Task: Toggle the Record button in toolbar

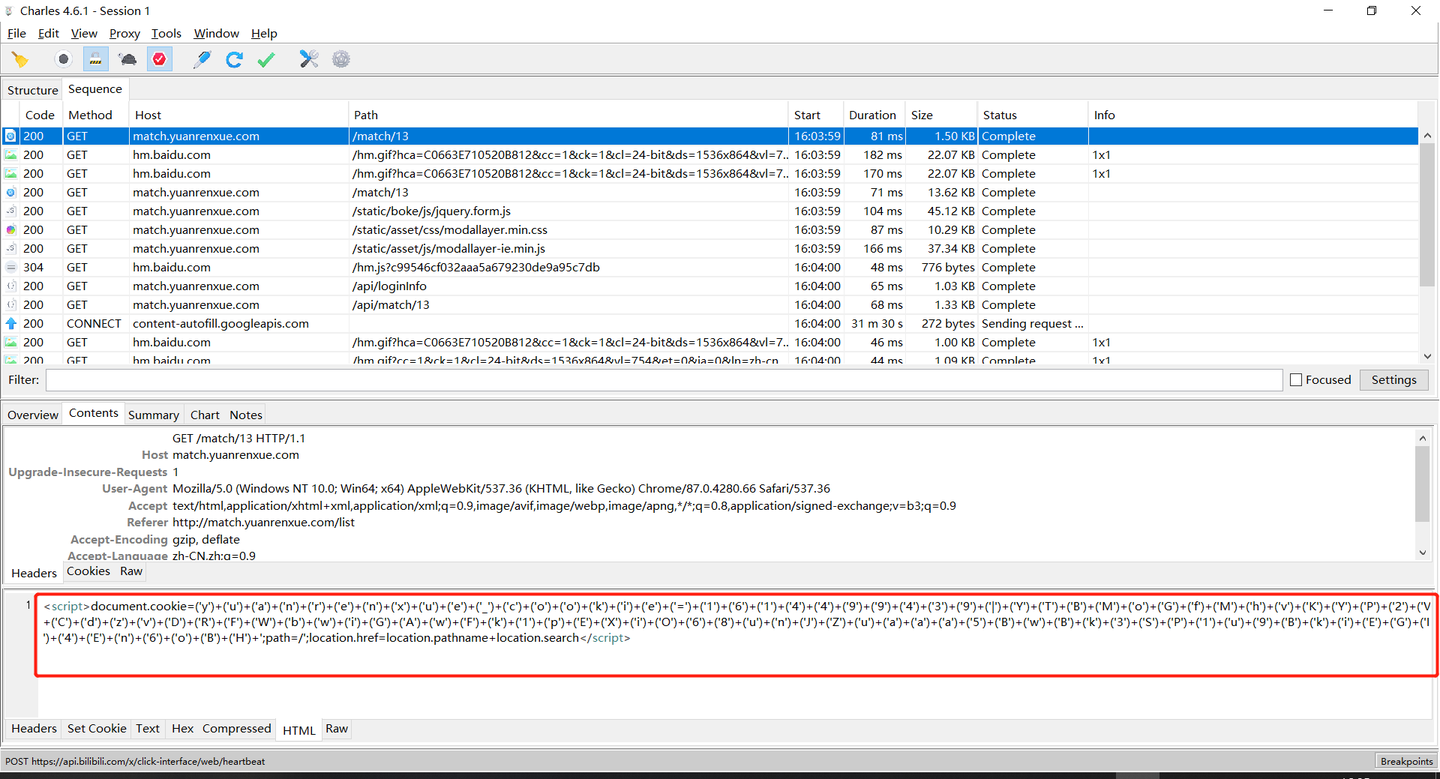Action: [x=63, y=59]
